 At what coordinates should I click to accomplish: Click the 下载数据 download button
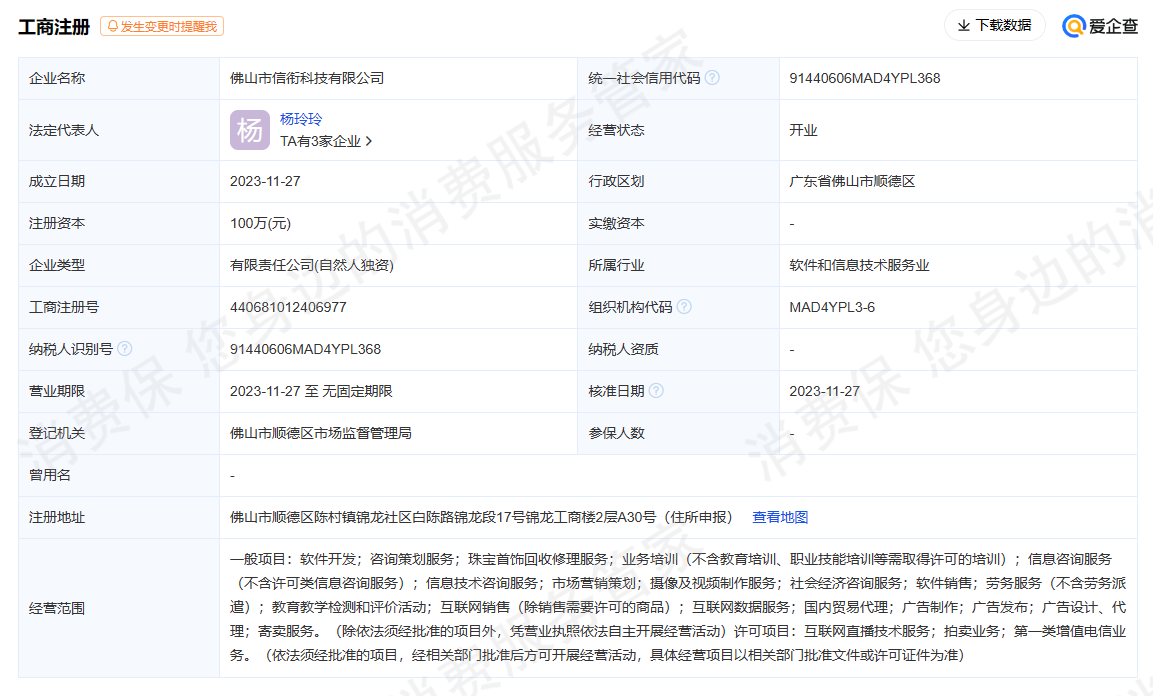pyautogui.click(x=994, y=26)
